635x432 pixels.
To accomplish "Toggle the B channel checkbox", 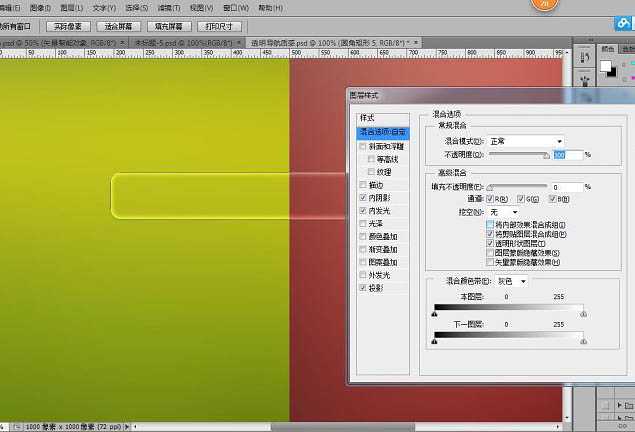I will 552,199.
